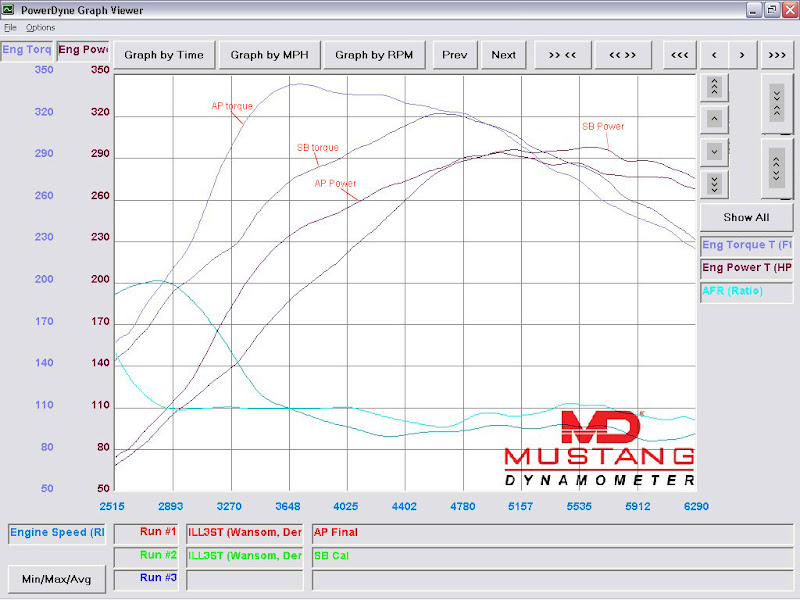Click the Show All button

[746, 217]
